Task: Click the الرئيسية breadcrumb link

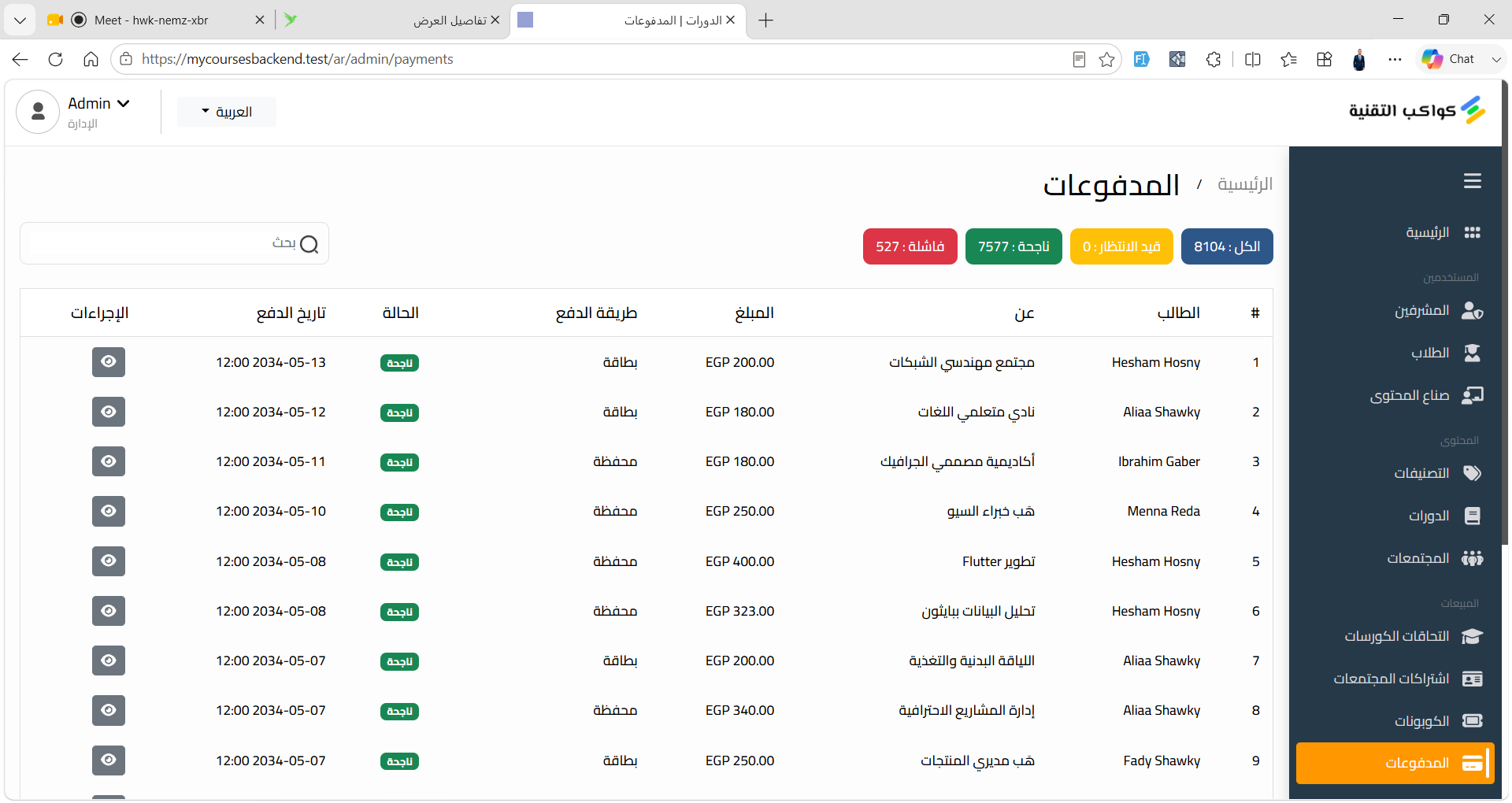Action: tap(1244, 184)
